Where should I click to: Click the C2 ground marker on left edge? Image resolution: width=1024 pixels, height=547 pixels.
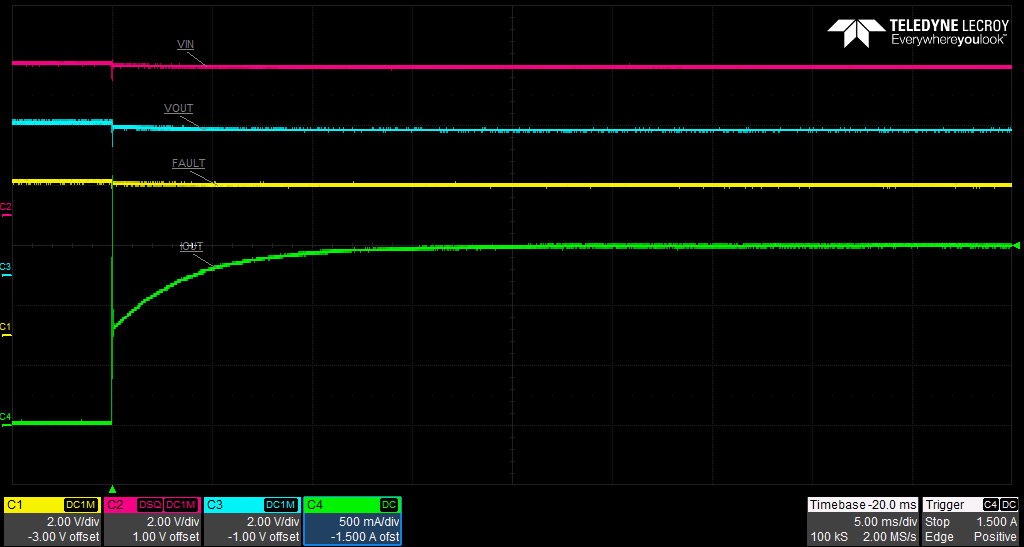tap(5, 208)
